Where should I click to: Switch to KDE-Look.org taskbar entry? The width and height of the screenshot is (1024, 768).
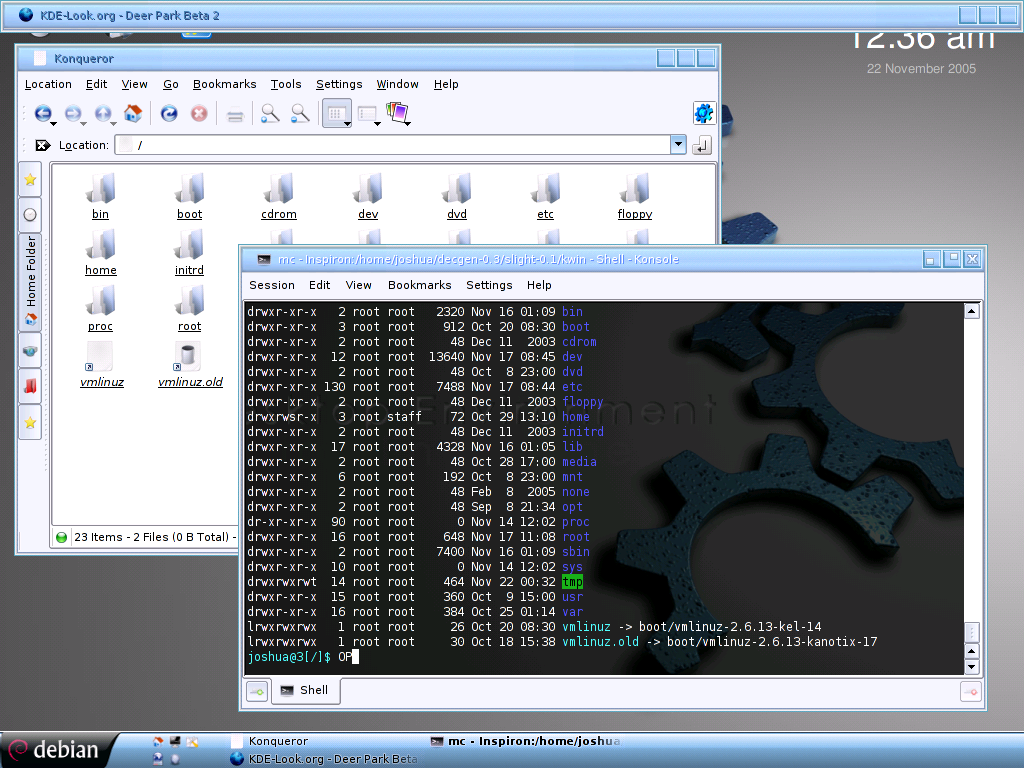tap(324, 759)
